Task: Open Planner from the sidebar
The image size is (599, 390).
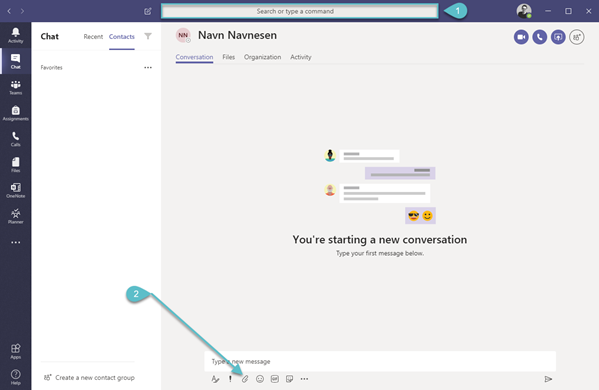Action: (15, 216)
